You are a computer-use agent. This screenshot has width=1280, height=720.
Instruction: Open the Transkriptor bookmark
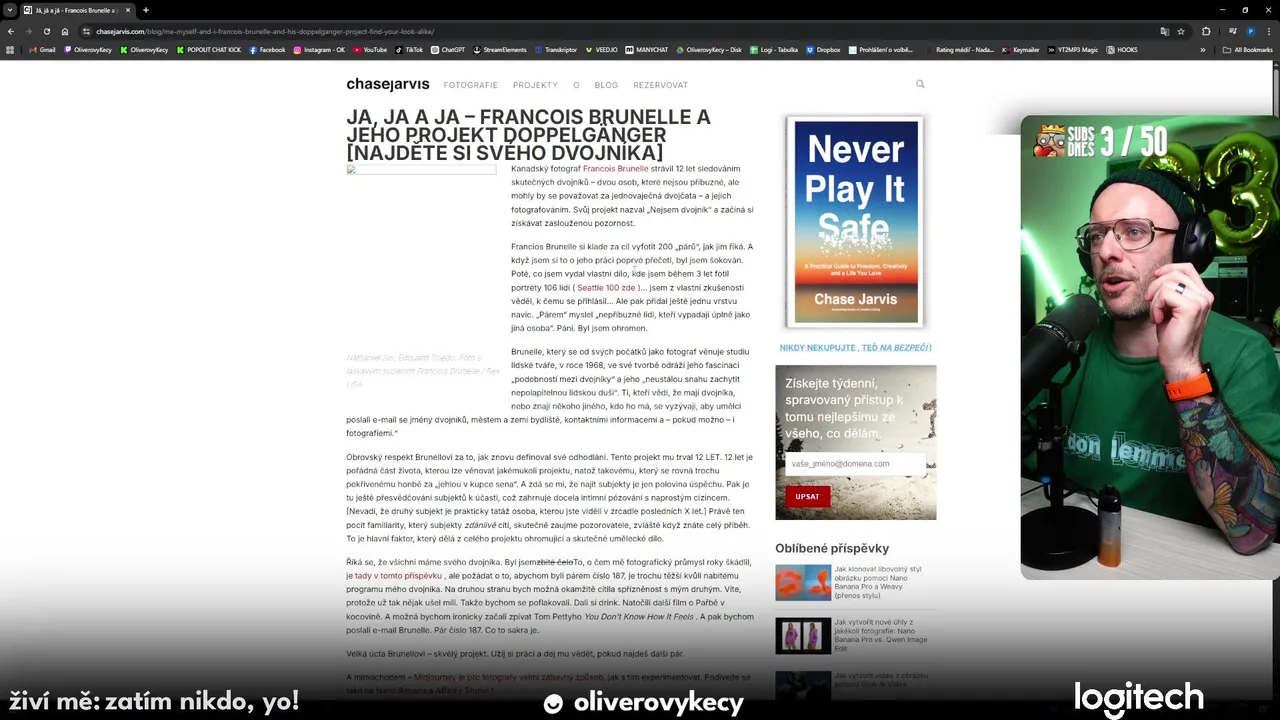point(556,49)
